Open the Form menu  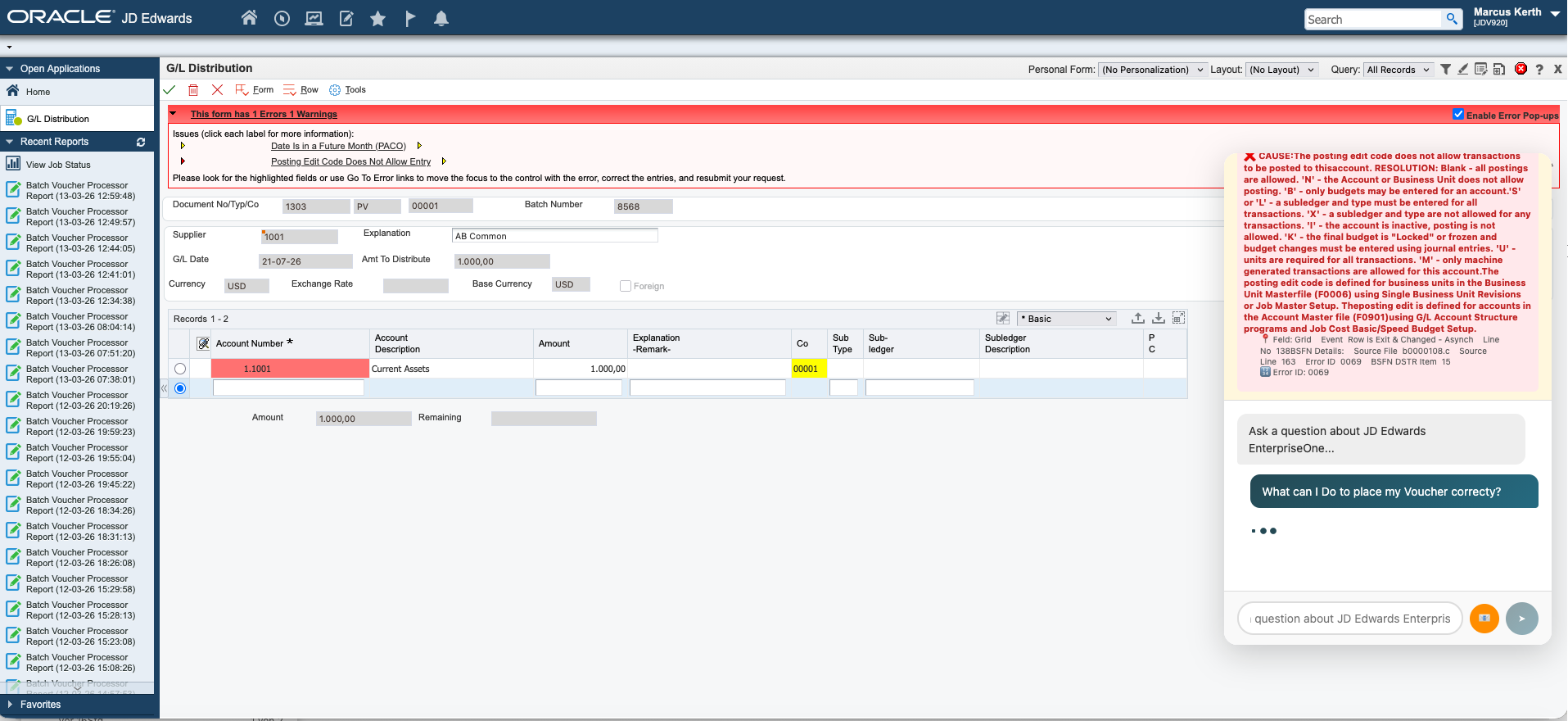255,90
